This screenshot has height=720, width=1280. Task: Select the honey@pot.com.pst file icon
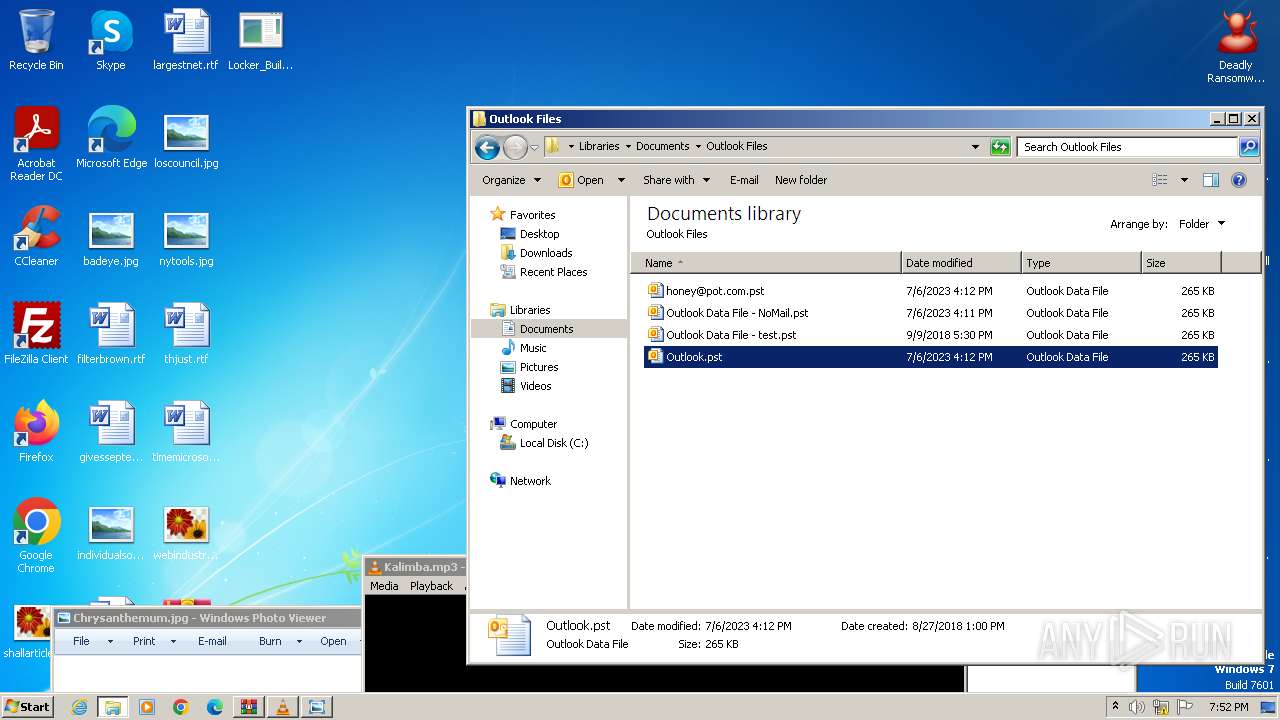point(656,291)
